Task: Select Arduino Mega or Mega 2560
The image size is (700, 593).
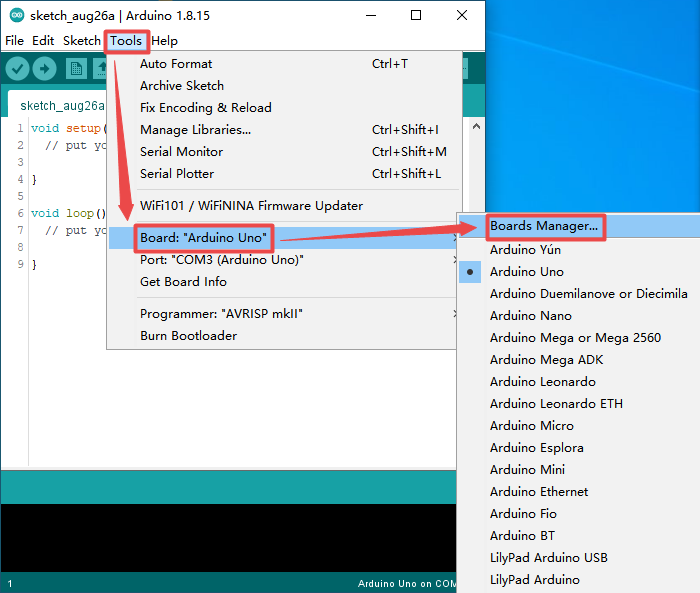Action: tap(579, 338)
